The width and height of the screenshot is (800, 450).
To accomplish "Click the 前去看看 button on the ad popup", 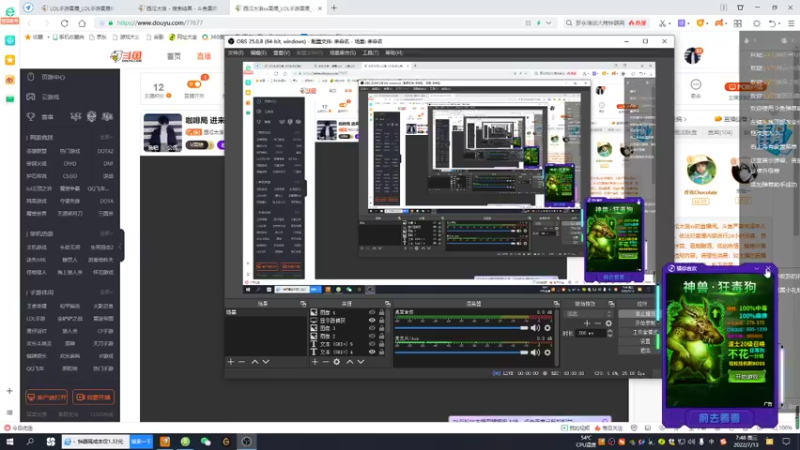I will click(719, 418).
